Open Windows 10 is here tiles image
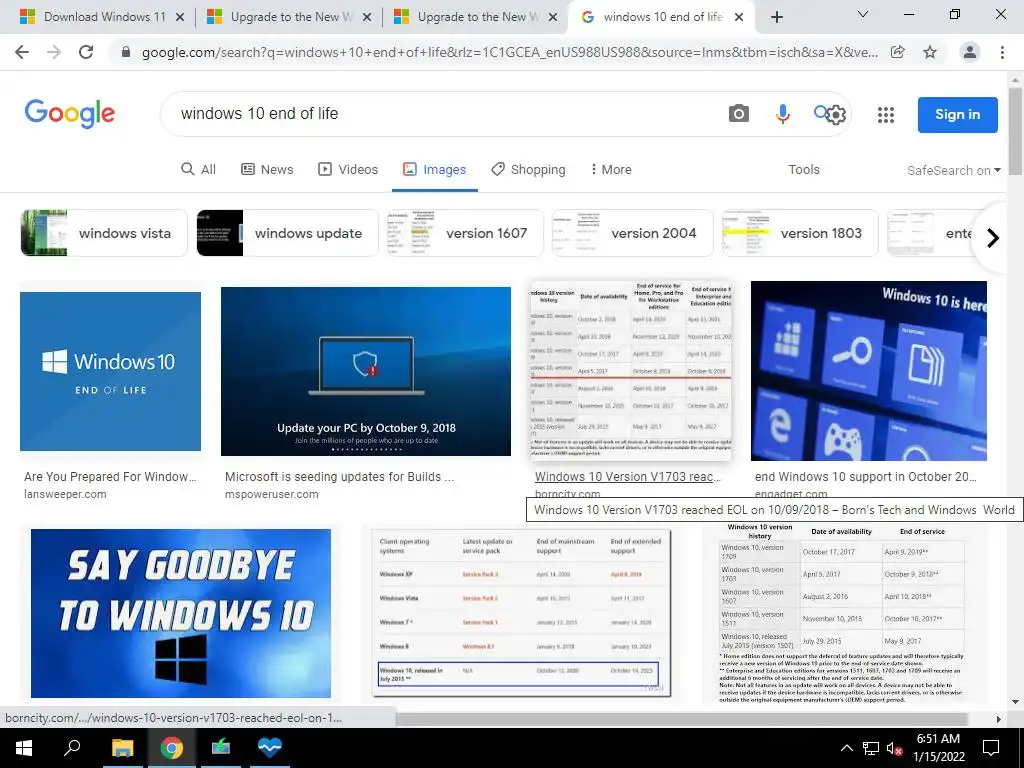1024x768 pixels. point(869,371)
